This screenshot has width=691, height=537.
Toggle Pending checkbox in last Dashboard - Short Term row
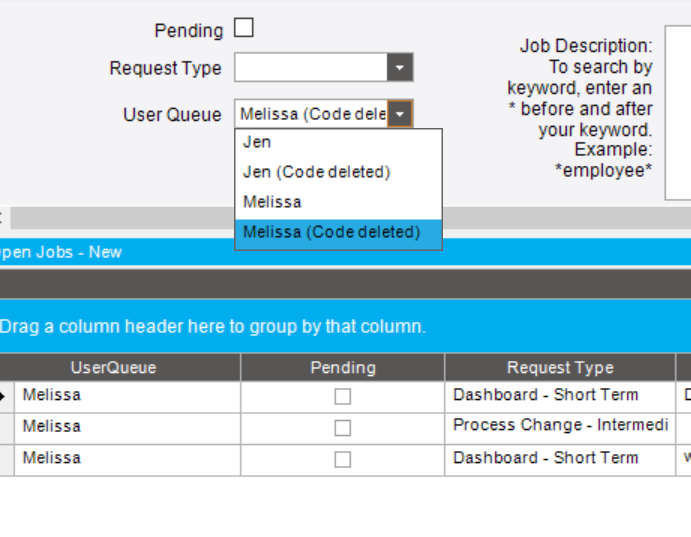(x=343, y=459)
